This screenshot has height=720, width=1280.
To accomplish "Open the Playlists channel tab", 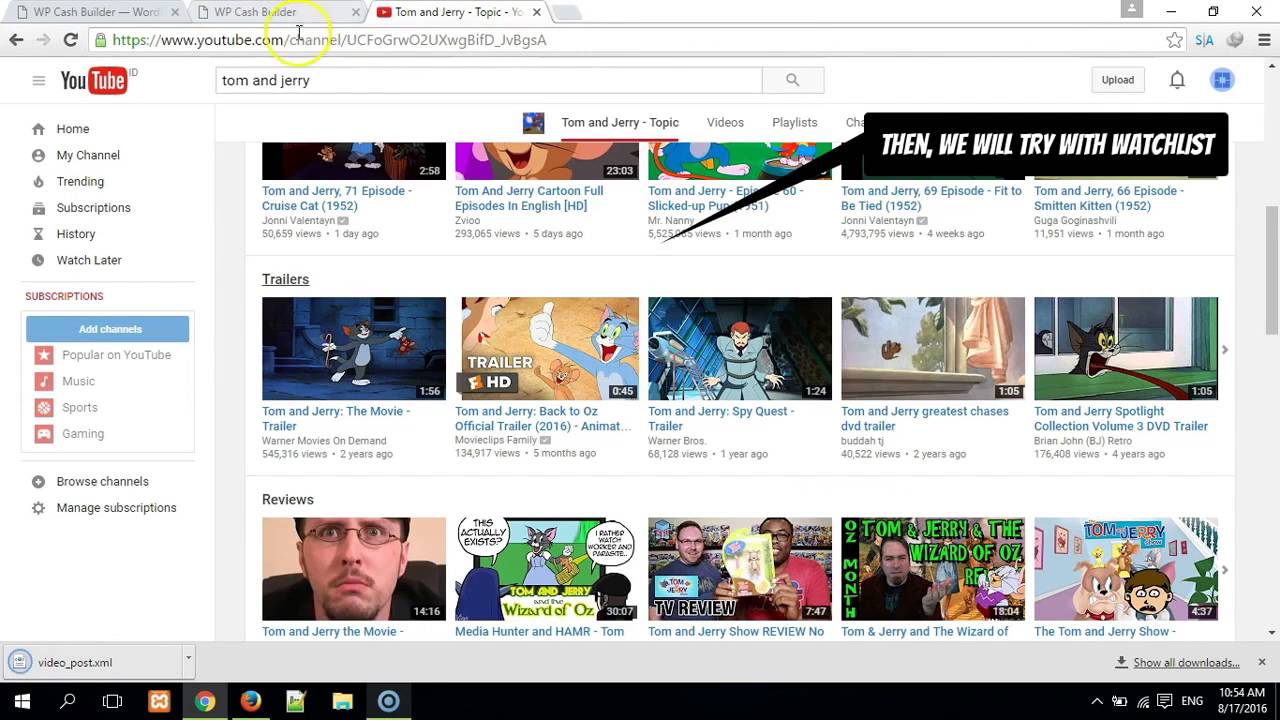I will coord(794,122).
